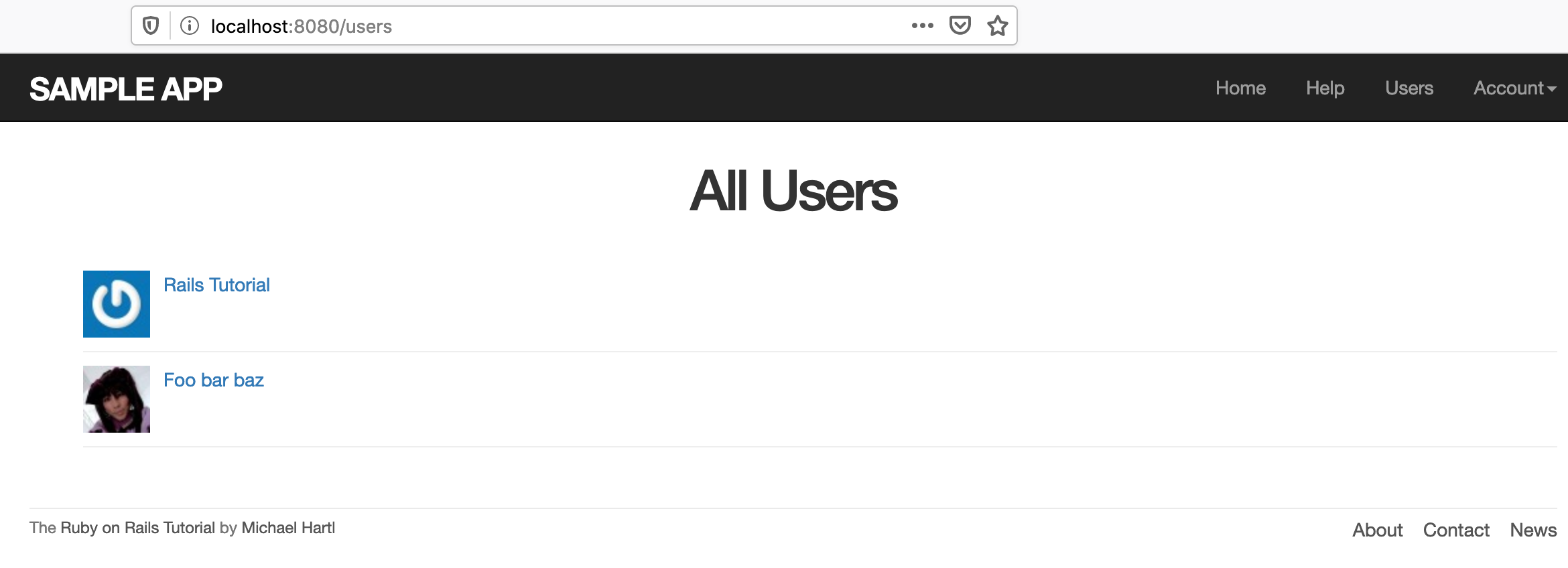Select Users in the navigation bar
1568x568 pixels.
1409,88
